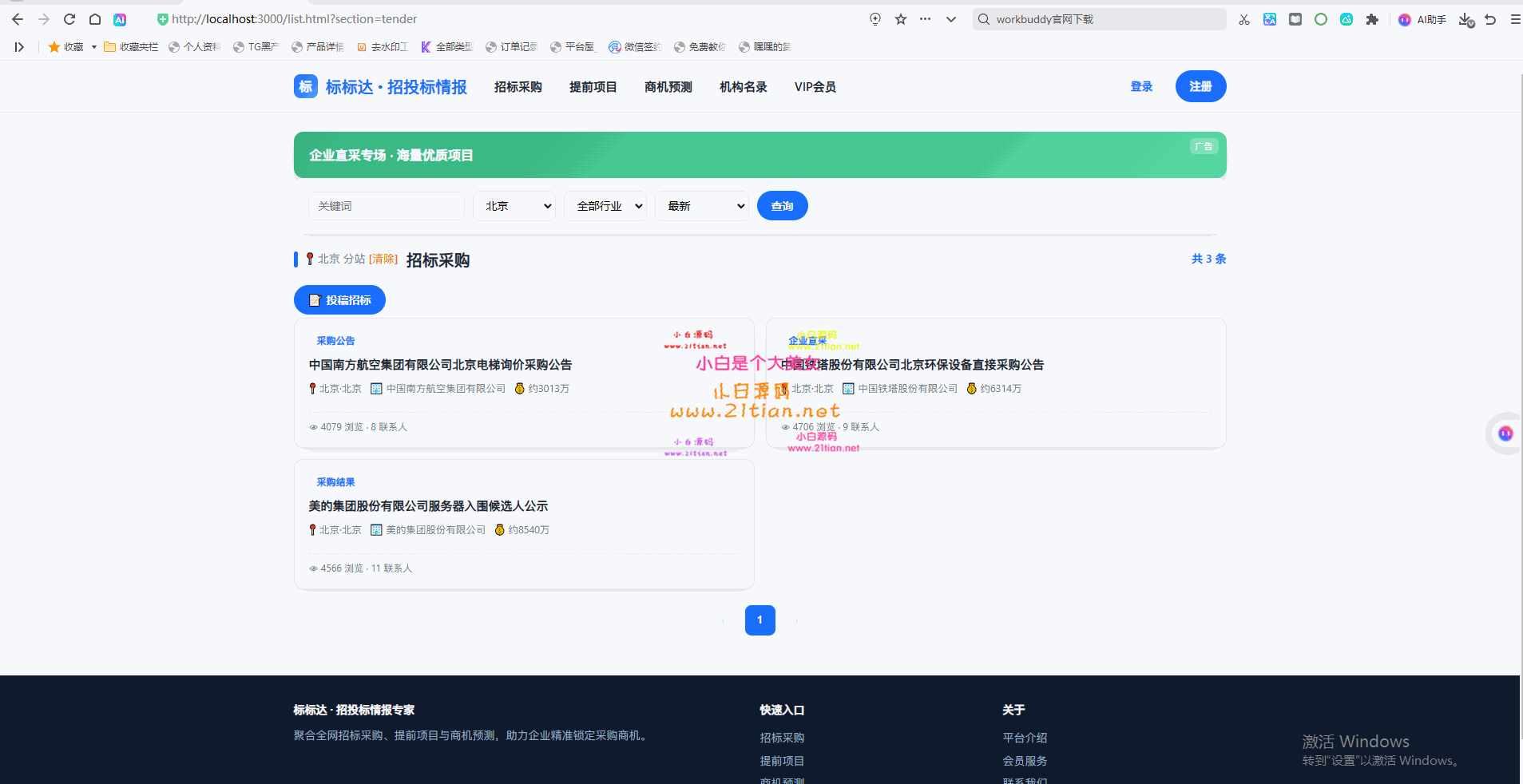Open the 去水印工 bookmark
This screenshot has height=784, width=1523.
[x=382, y=47]
